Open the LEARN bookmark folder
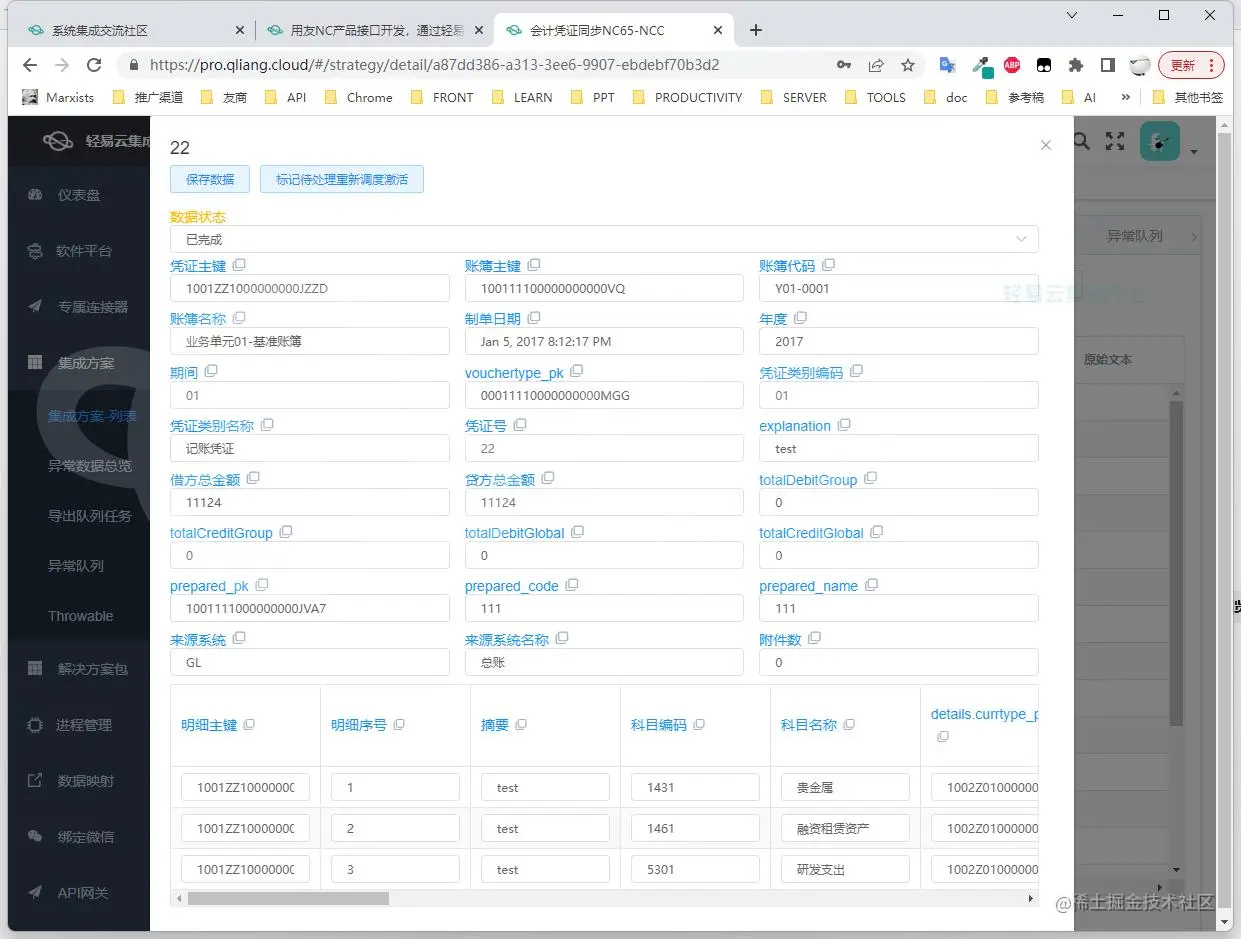This screenshot has width=1241, height=939. [522, 97]
